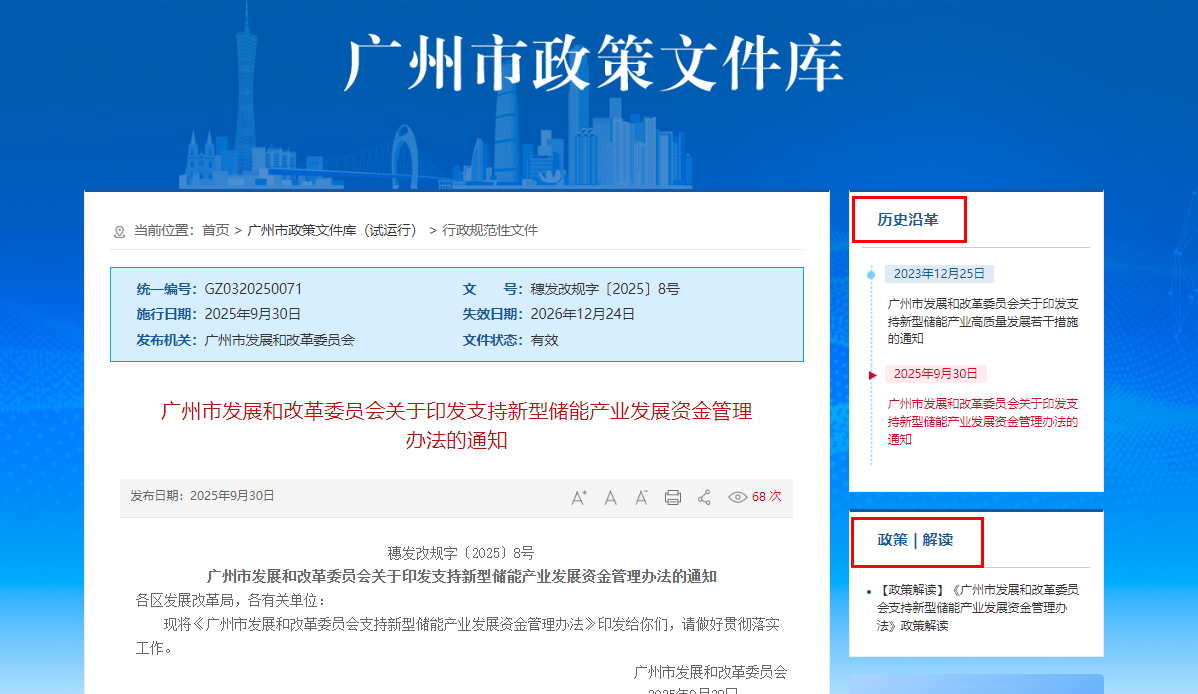Viewport: 1198px width, 694px height.
Task: Open 广州市政策文件库（试运行） breadcrumb link
Action: (x=333, y=230)
